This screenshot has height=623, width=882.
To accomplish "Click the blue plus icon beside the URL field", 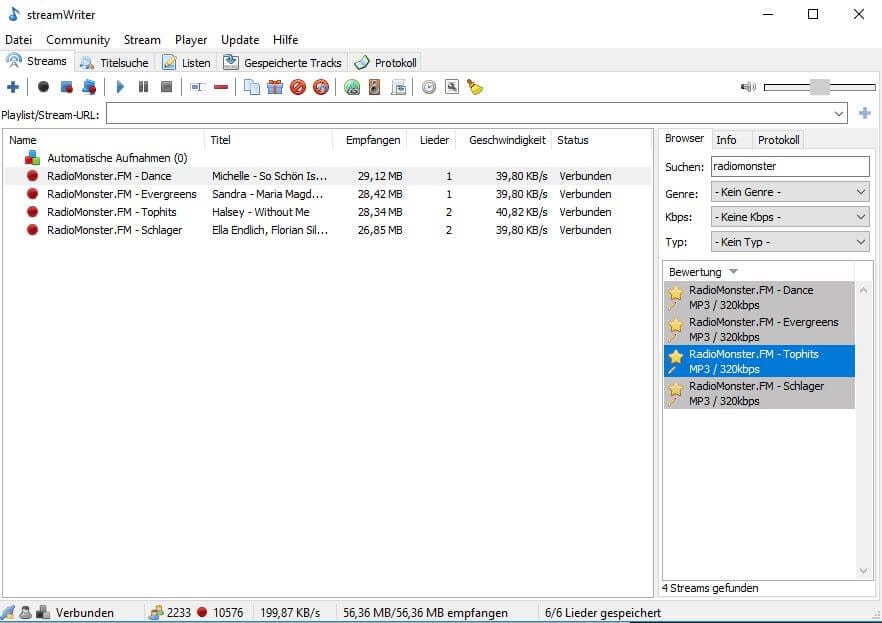I will click(x=865, y=114).
